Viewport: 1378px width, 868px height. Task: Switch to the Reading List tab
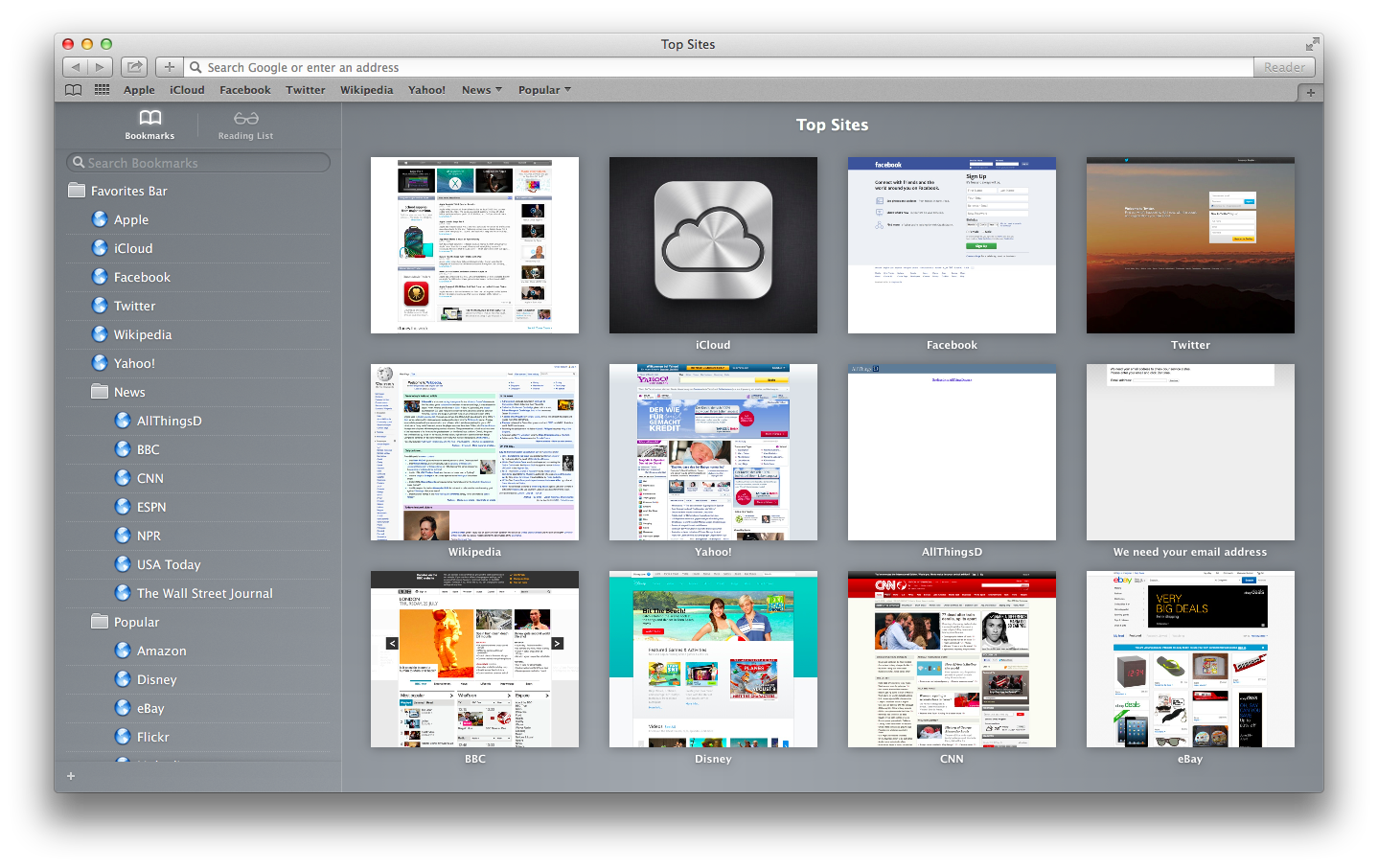[245, 125]
